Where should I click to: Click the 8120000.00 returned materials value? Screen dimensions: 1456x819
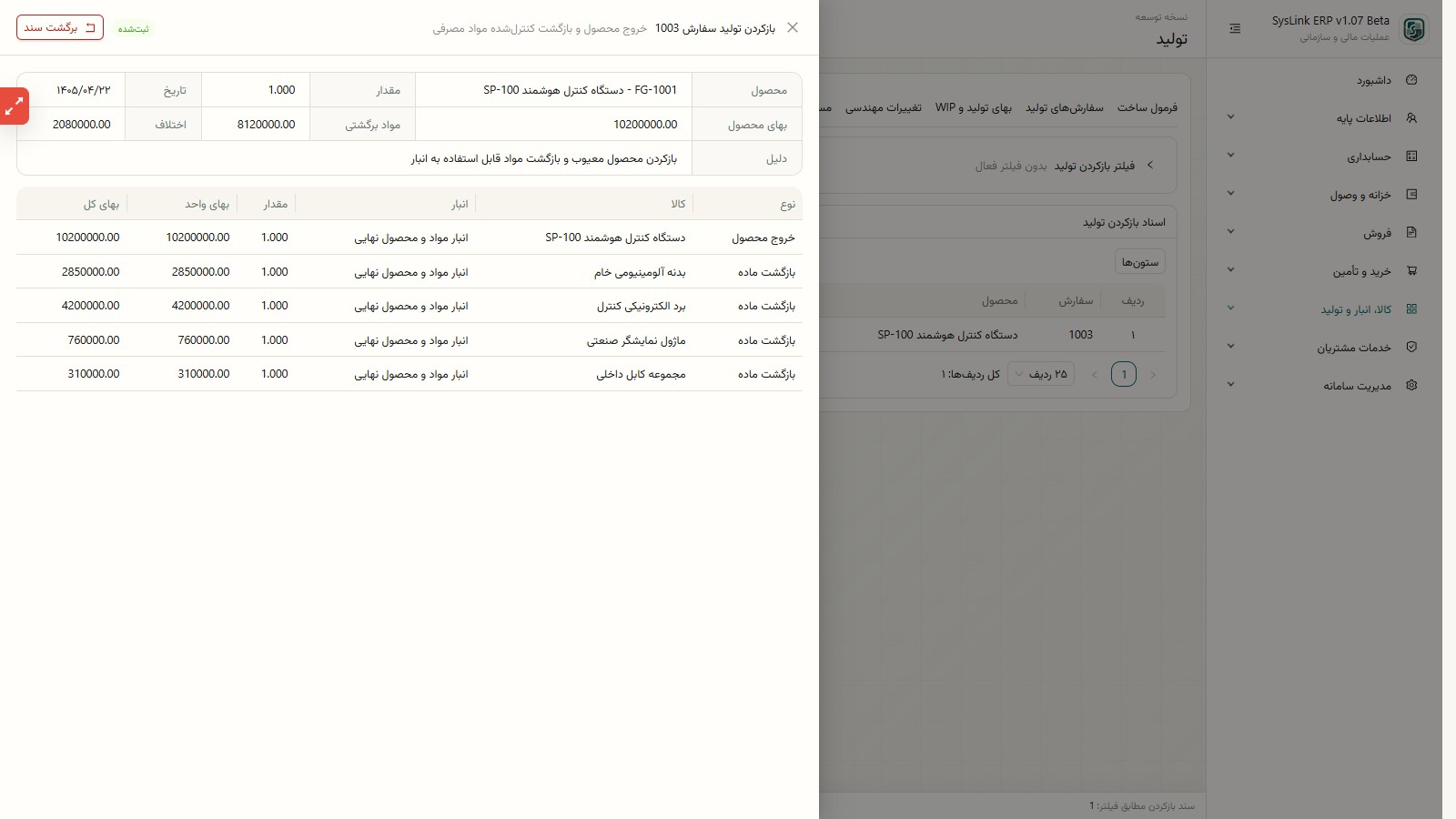click(x=266, y=125)
